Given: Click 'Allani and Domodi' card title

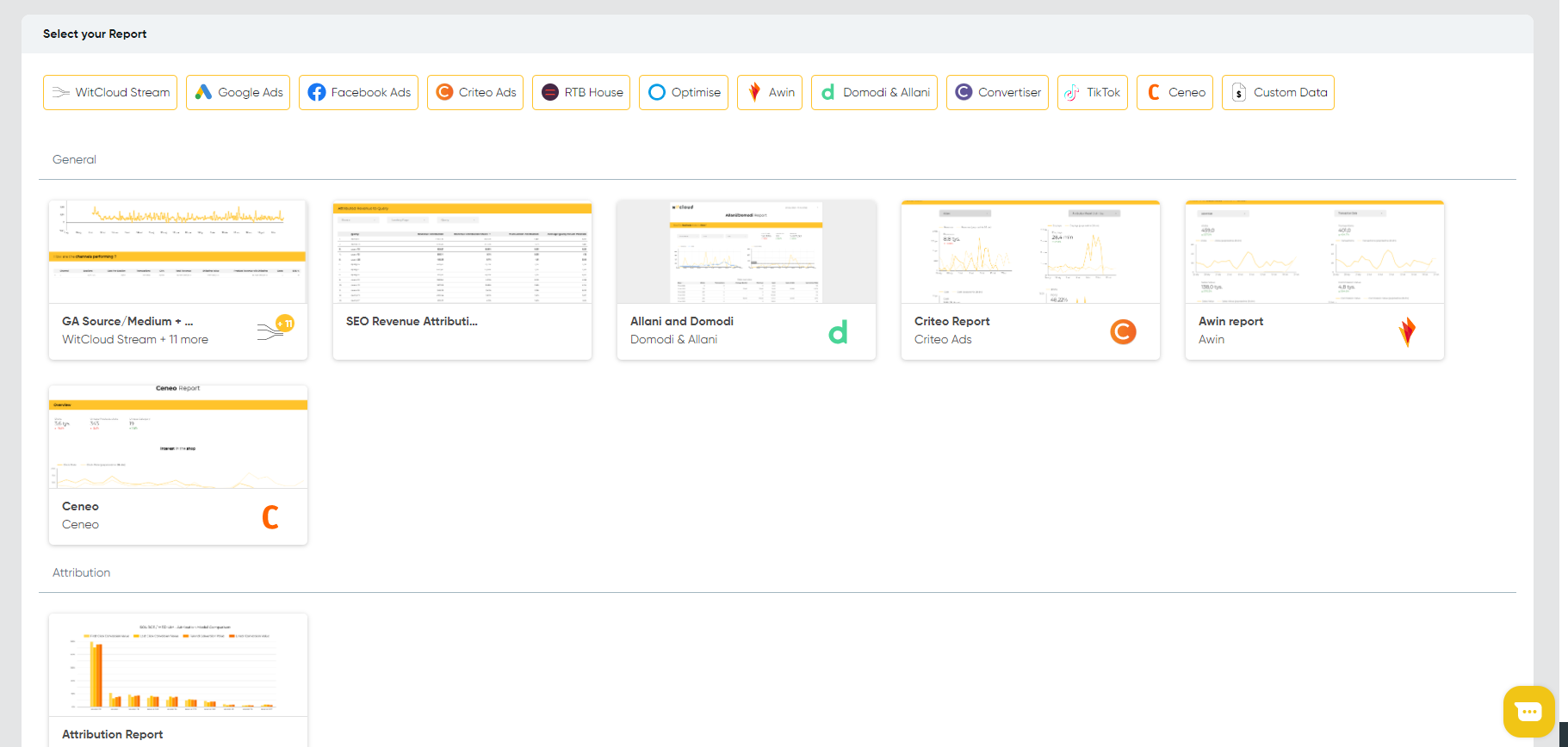Looking at the screenshot, I should (x=682, y=321).
